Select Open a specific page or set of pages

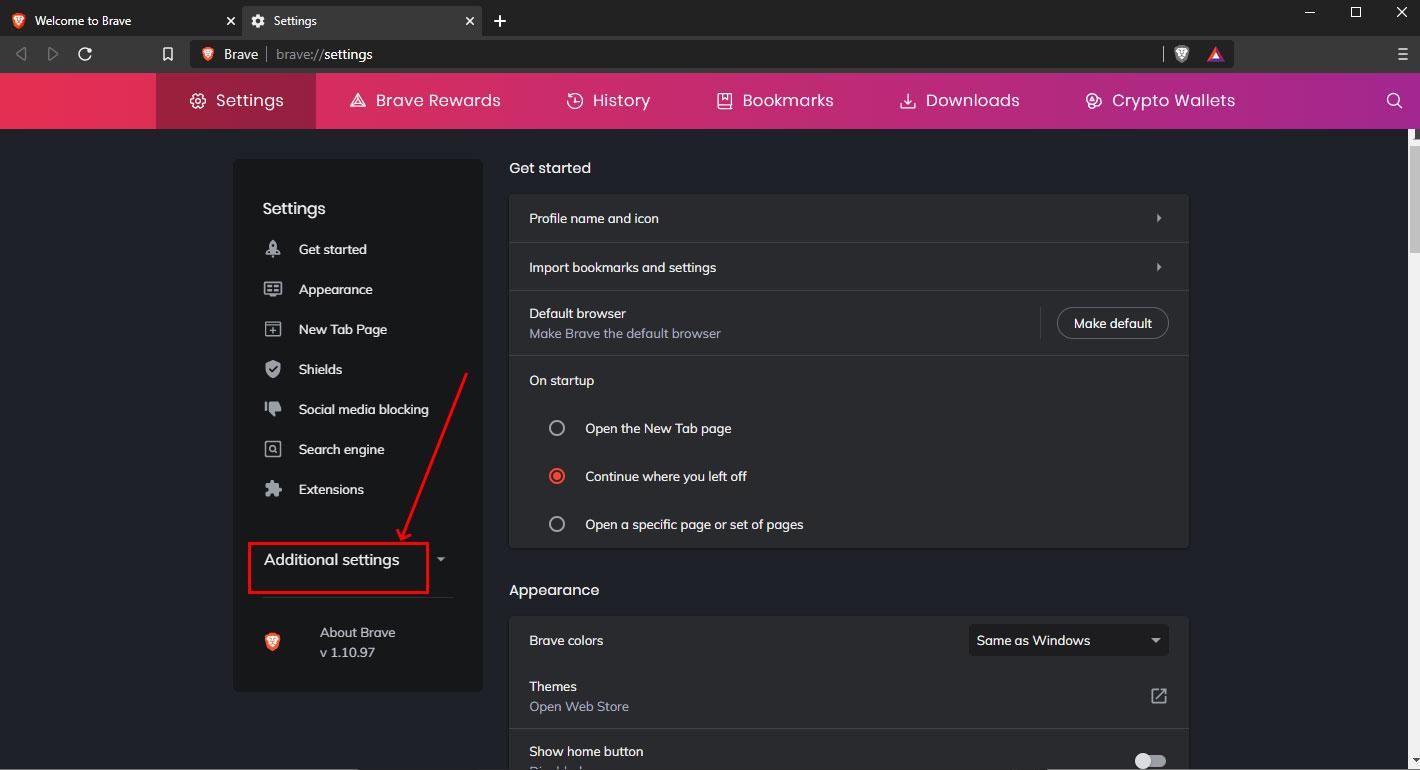coord(557,524)
